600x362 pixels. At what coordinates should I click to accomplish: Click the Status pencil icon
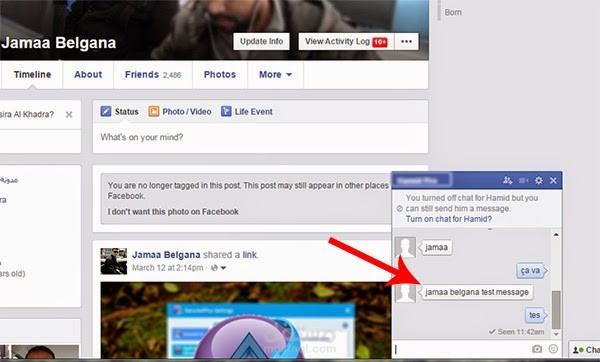coord(106,111)
